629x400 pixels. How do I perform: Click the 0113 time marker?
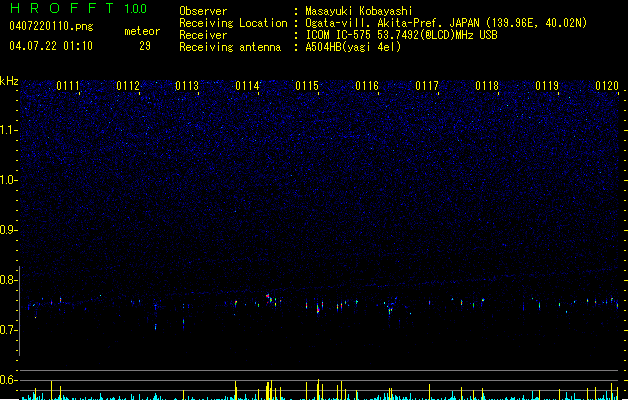(187, 86)
